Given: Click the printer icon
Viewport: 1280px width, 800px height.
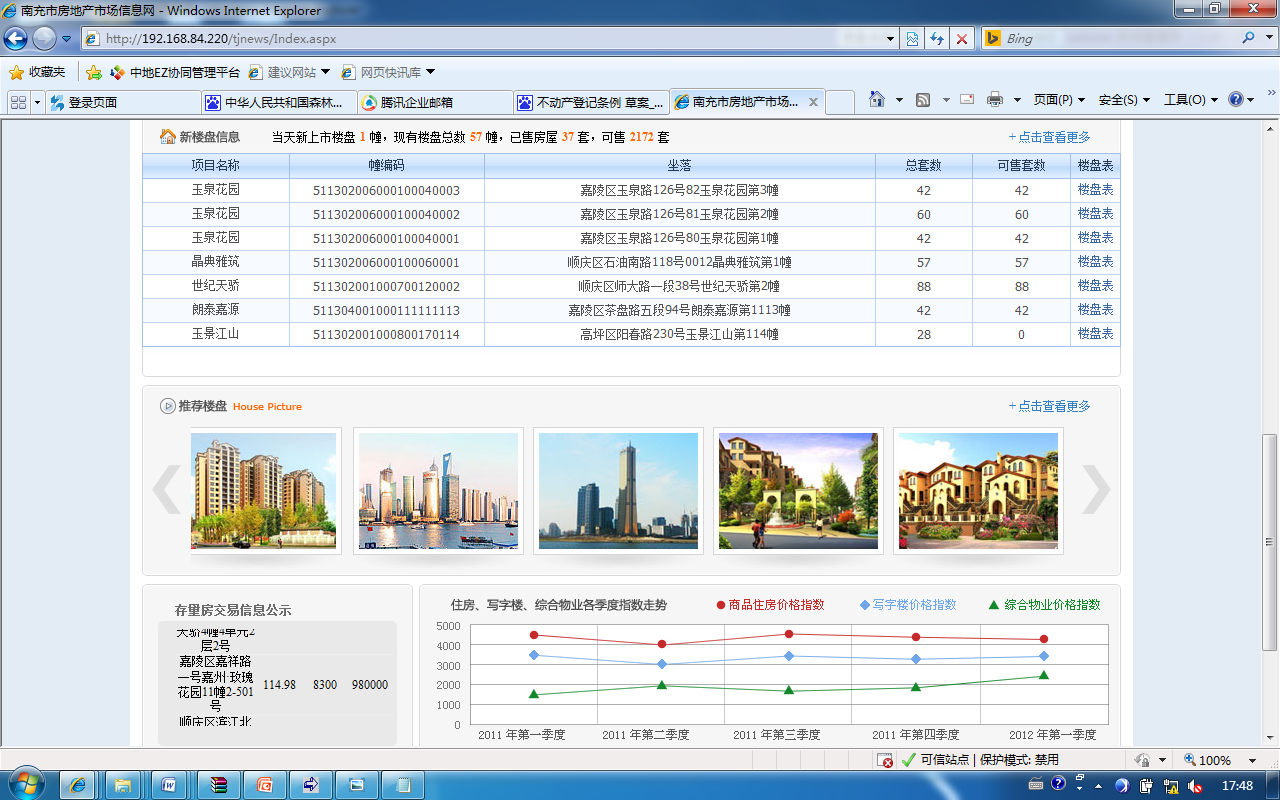Looking at the screenshot, I should [x=995, y=99].
